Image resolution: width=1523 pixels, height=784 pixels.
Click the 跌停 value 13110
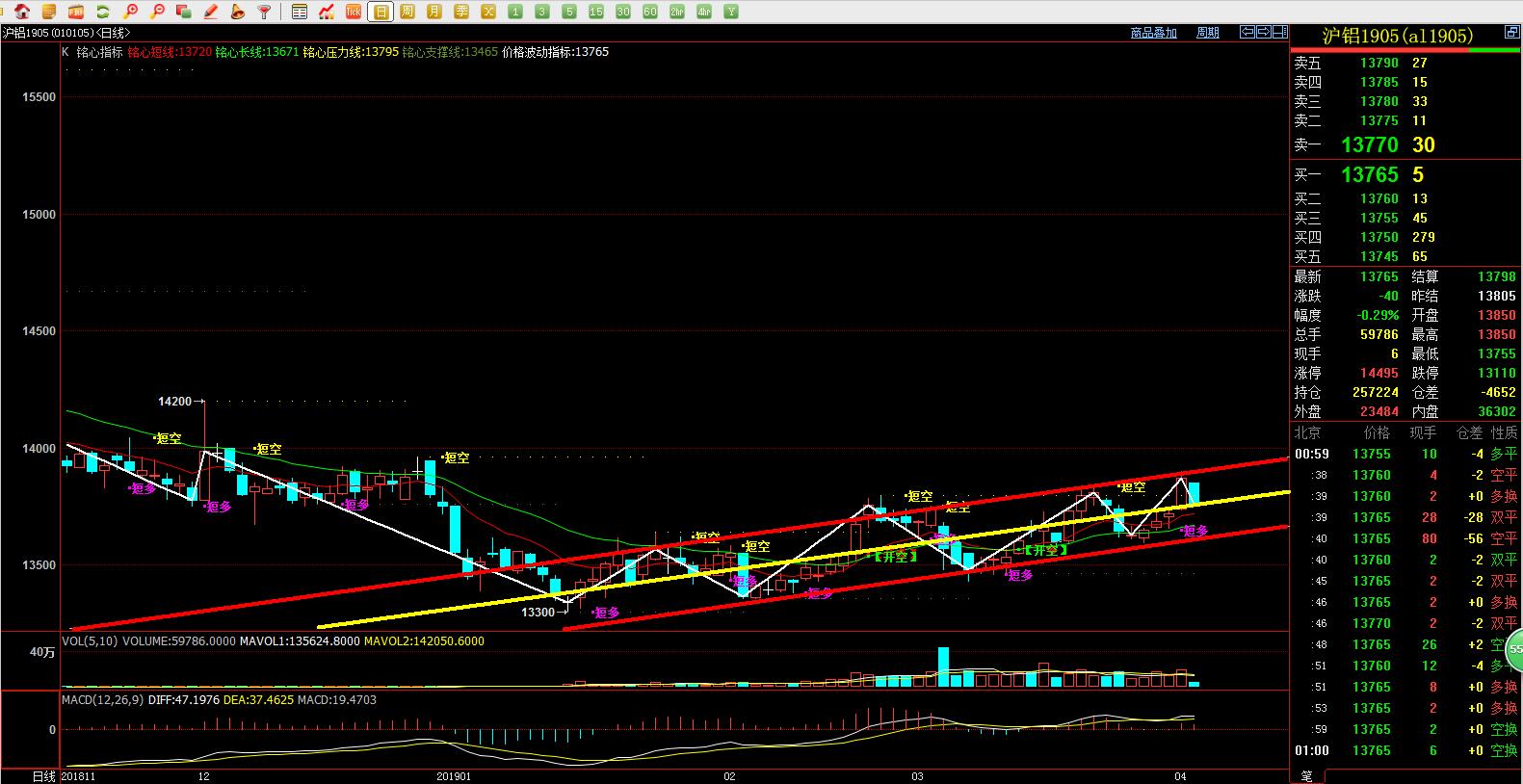1497,373
